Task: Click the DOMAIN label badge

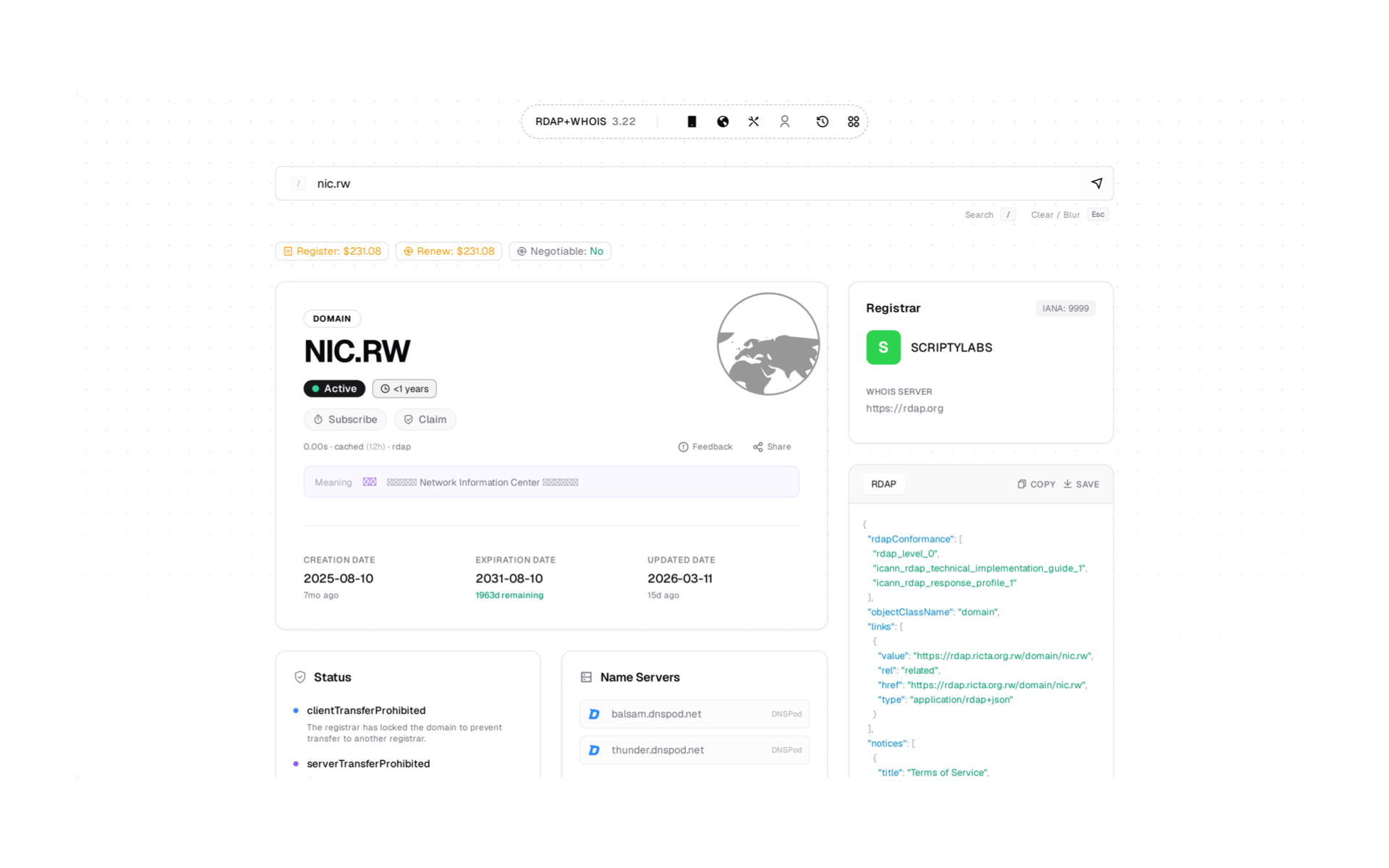Action: 332,318
